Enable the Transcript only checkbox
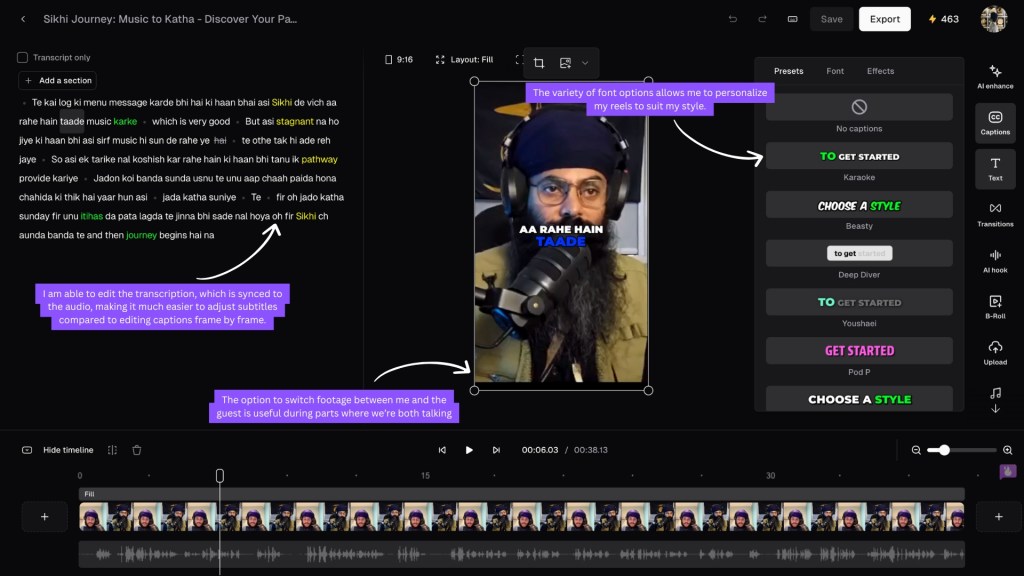The image size is (1024, 576). [23, 58]
